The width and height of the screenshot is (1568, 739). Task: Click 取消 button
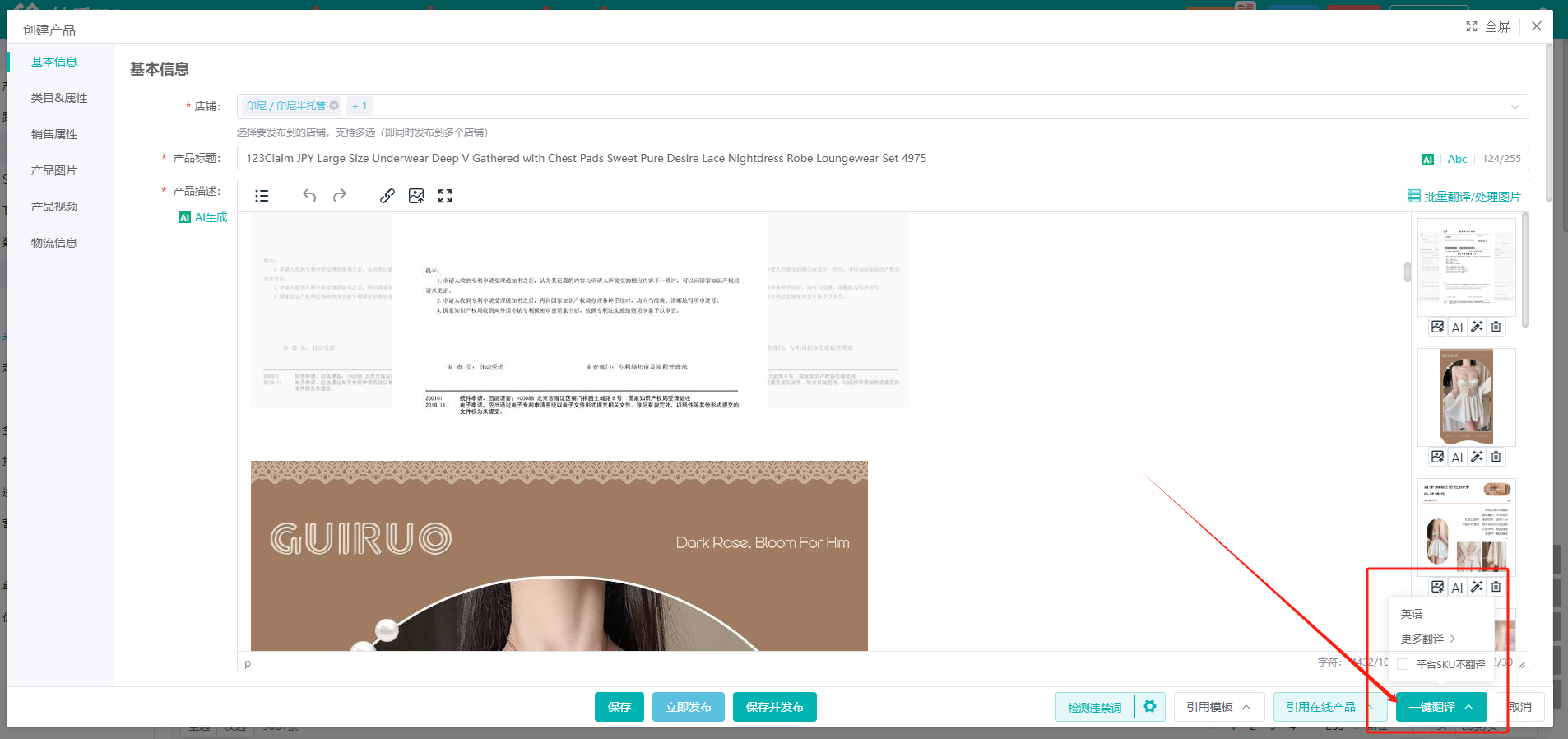tap(1520, 707)
